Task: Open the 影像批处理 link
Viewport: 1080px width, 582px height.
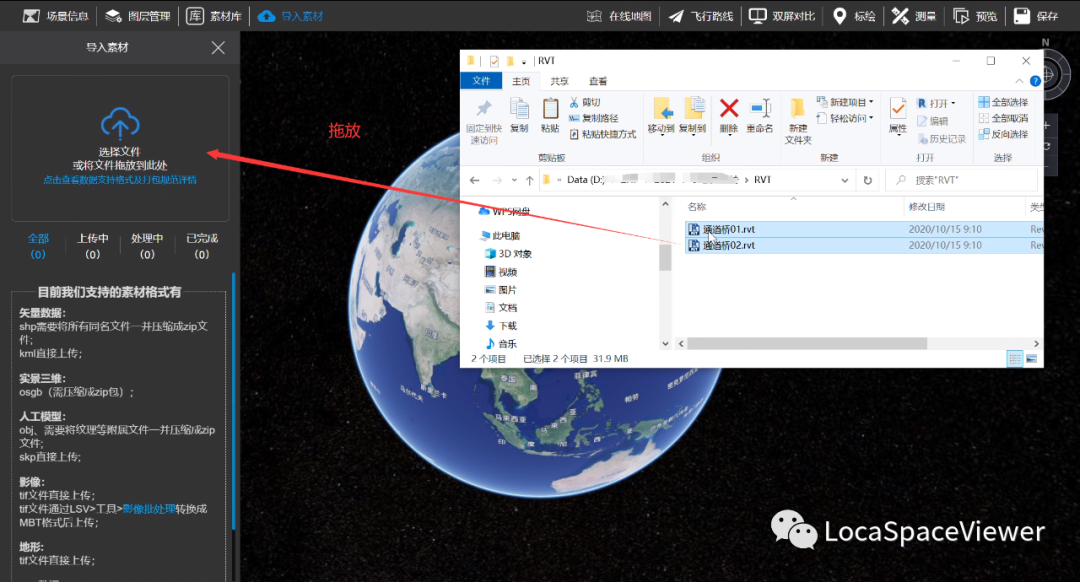Action: click(148, 509)
